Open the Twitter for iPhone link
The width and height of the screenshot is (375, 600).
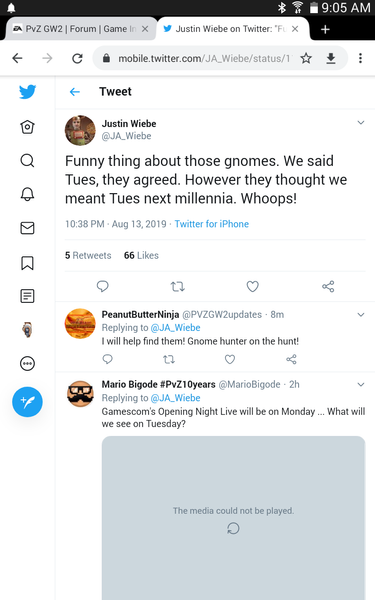click(212, 224)
